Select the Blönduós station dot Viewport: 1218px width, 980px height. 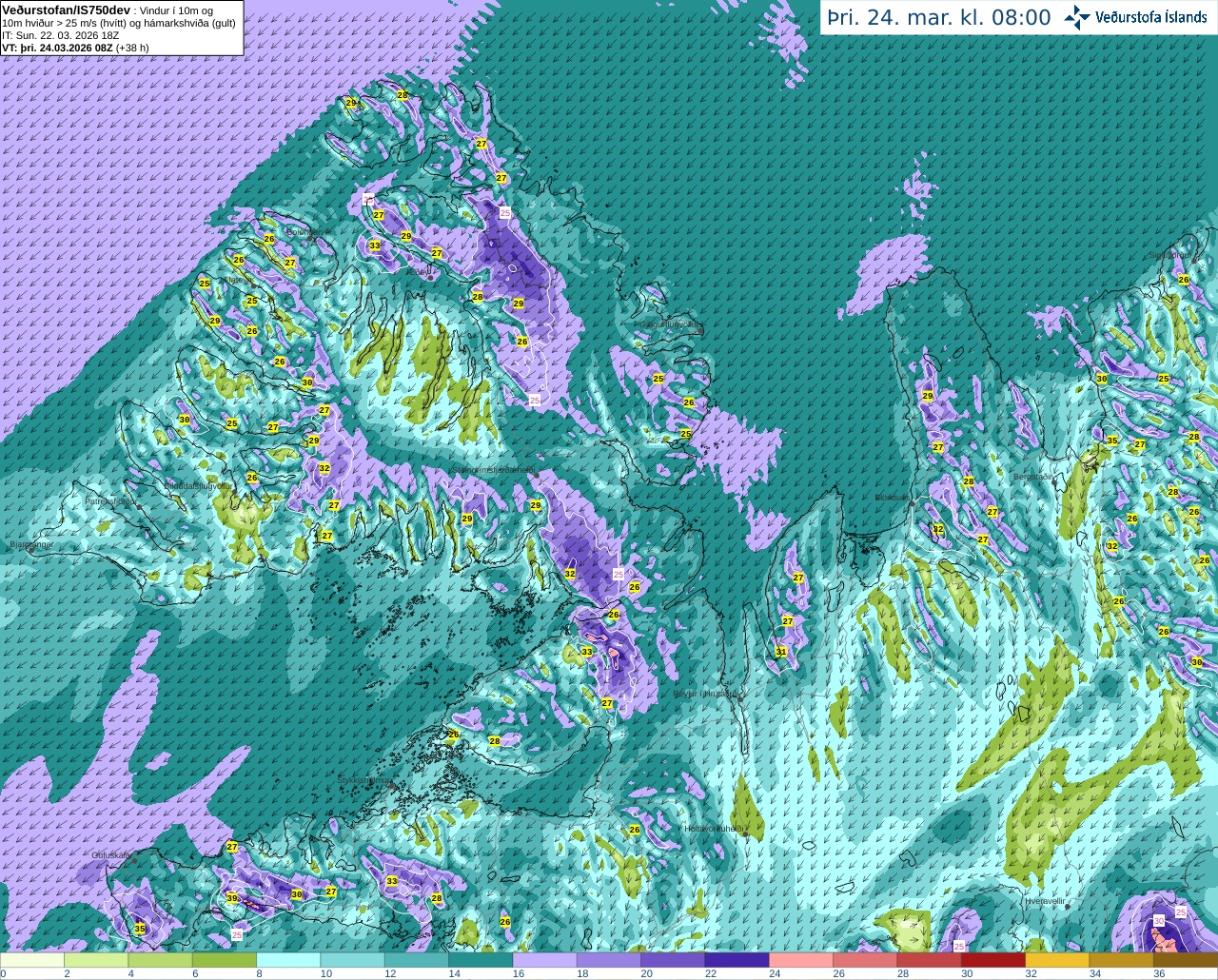(x=912, y=502)
